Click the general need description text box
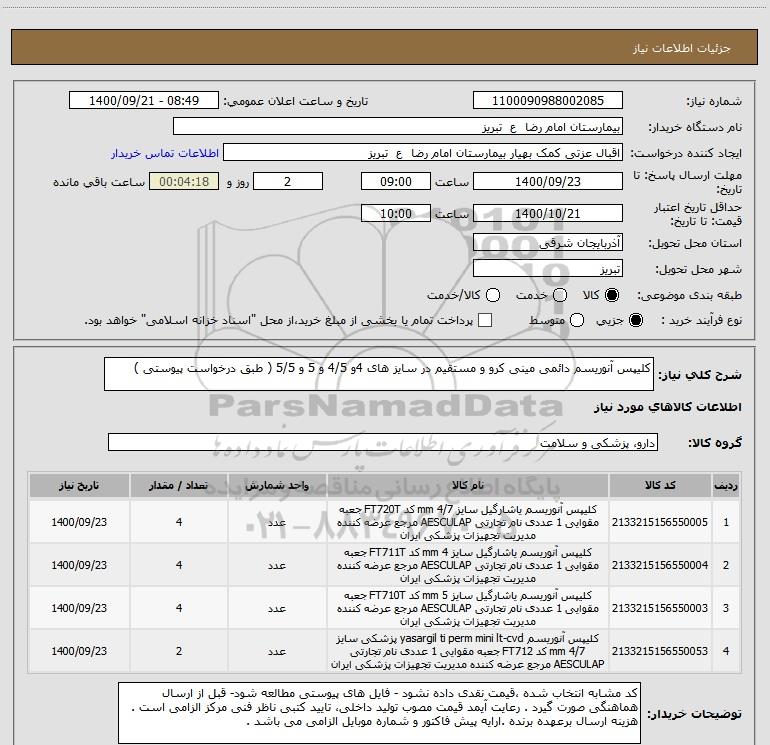This screenshot has height=745, width=770. pyautogui.click(x=379, y=374)
